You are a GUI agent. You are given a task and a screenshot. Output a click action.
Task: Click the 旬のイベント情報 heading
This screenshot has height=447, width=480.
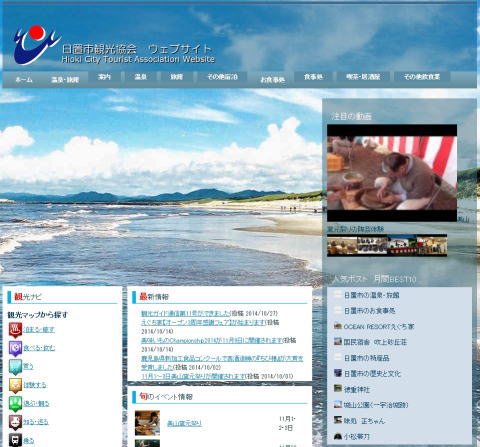(166, 396)
